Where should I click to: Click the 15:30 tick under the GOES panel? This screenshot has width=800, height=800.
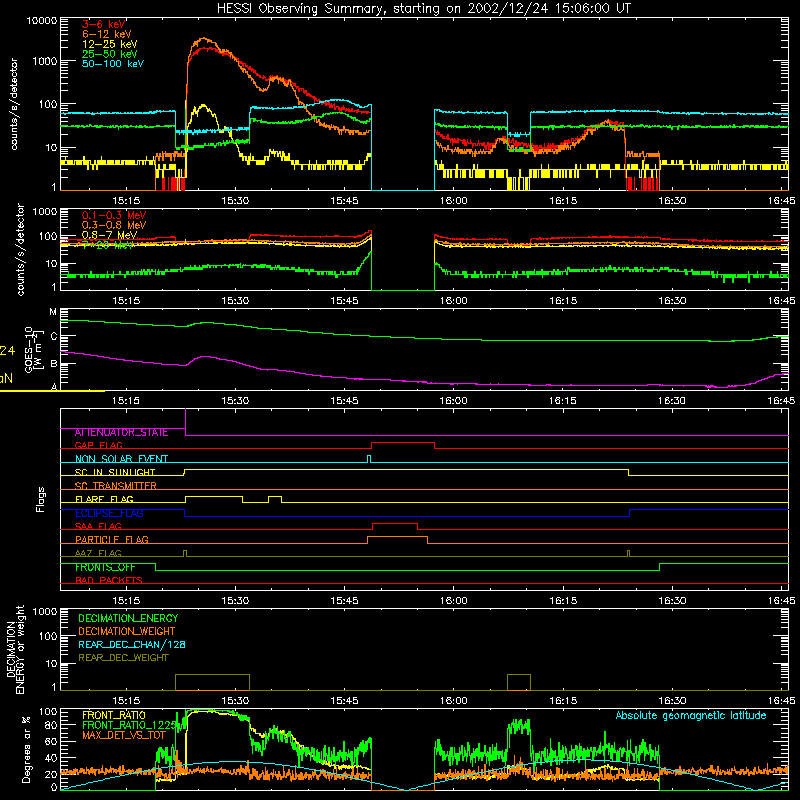tap(235, 401)
